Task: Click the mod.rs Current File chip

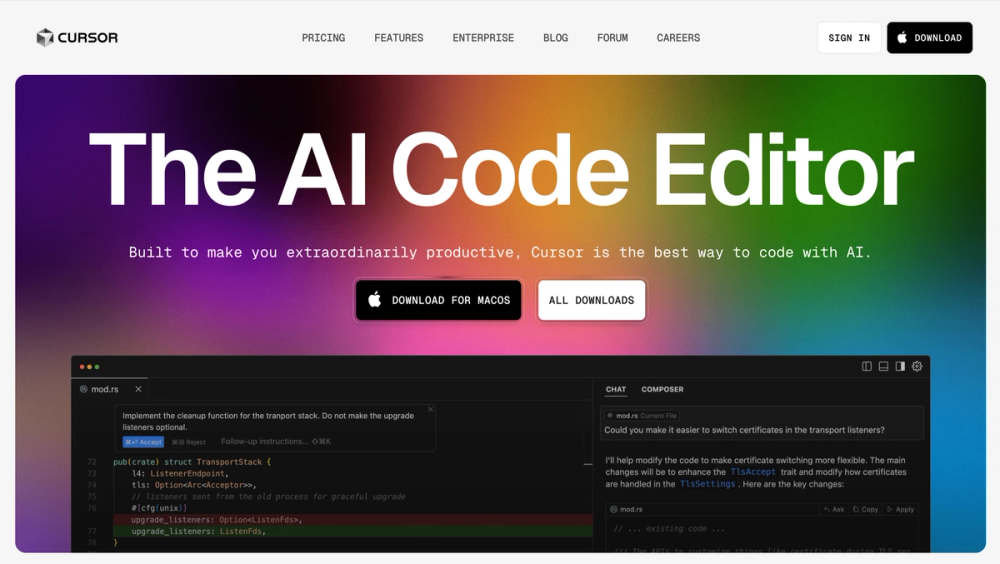Action: point(642,415)
